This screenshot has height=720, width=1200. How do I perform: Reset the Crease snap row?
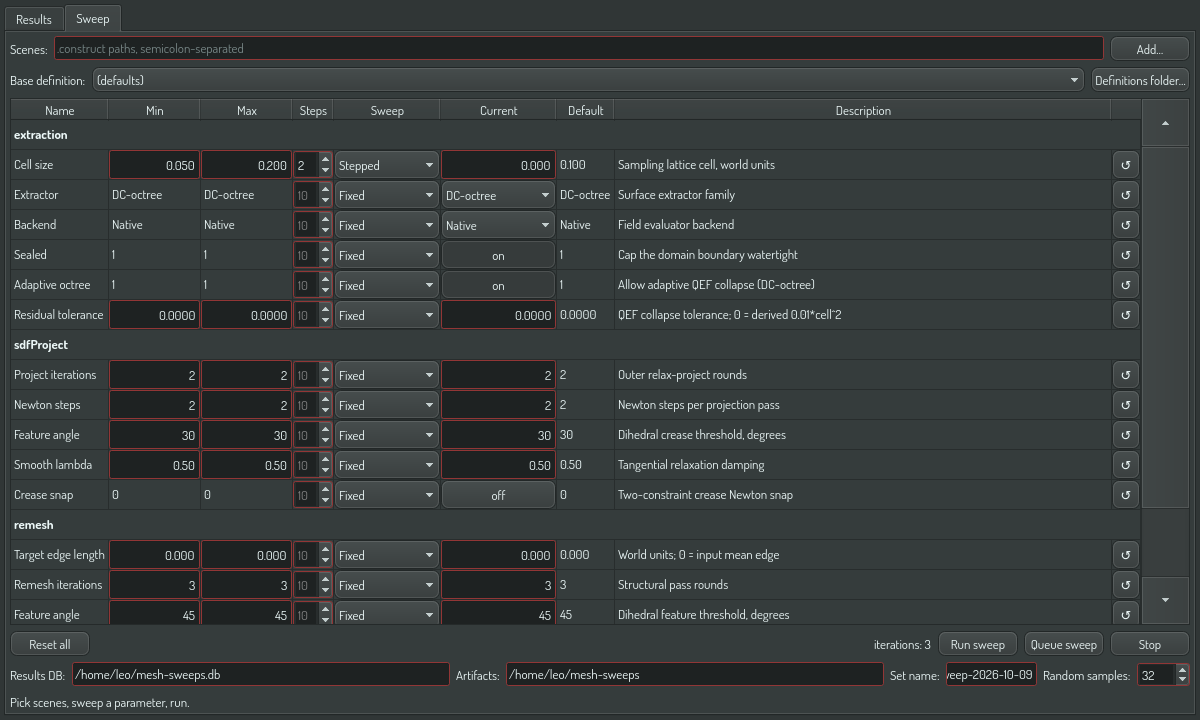[1126, 495]
